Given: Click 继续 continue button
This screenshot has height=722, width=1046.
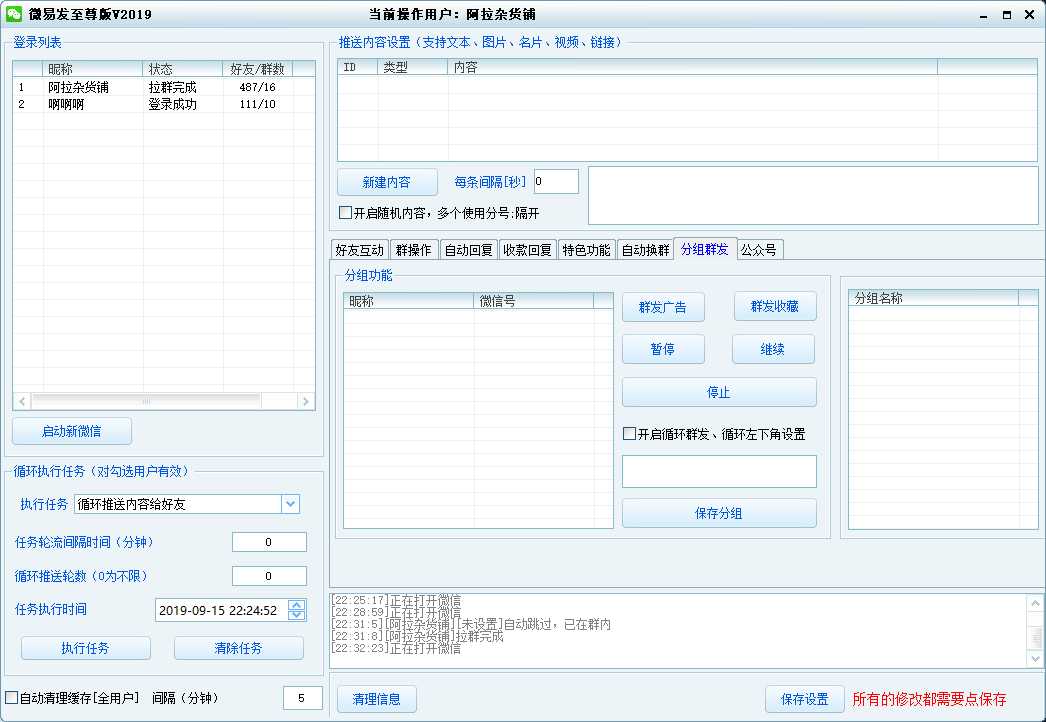Looking at the screenshot, I should click(772, 349).
